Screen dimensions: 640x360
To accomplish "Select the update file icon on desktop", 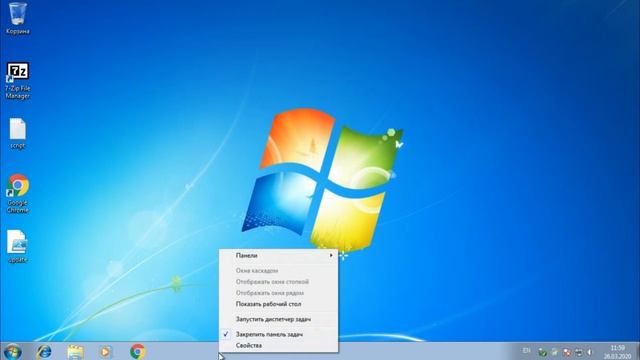I will coord(18,246).
